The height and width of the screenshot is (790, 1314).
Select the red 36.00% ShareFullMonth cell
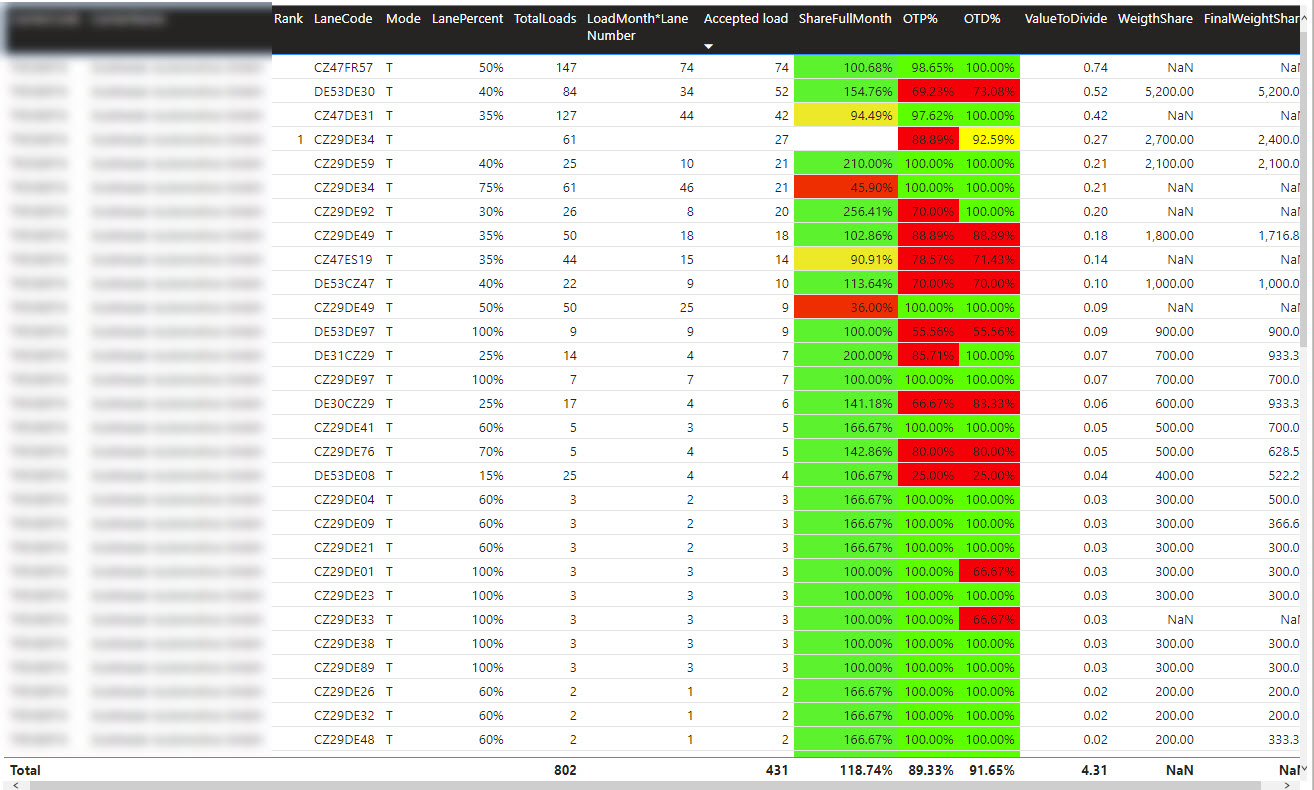tap(846, 307)
